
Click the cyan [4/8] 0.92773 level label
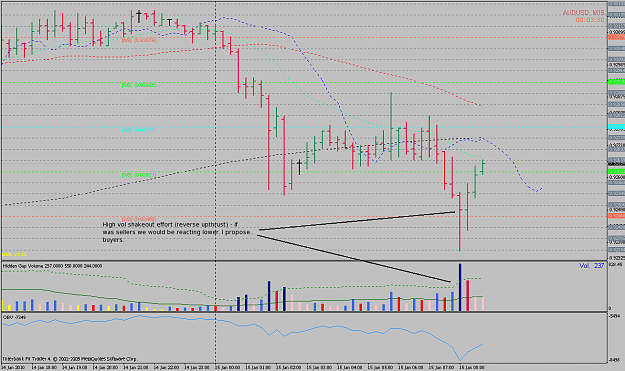[x=139, y=130]
